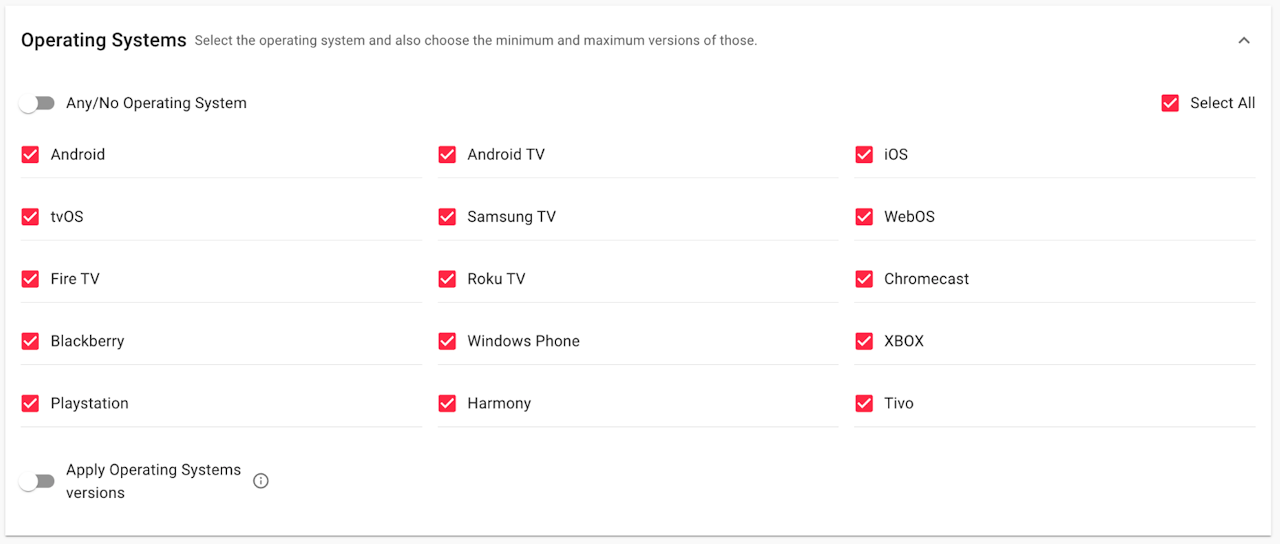This screenshot has width=1280, height=544.
Task: Uncheck the iOS checkbox
Action: point(864,155)
